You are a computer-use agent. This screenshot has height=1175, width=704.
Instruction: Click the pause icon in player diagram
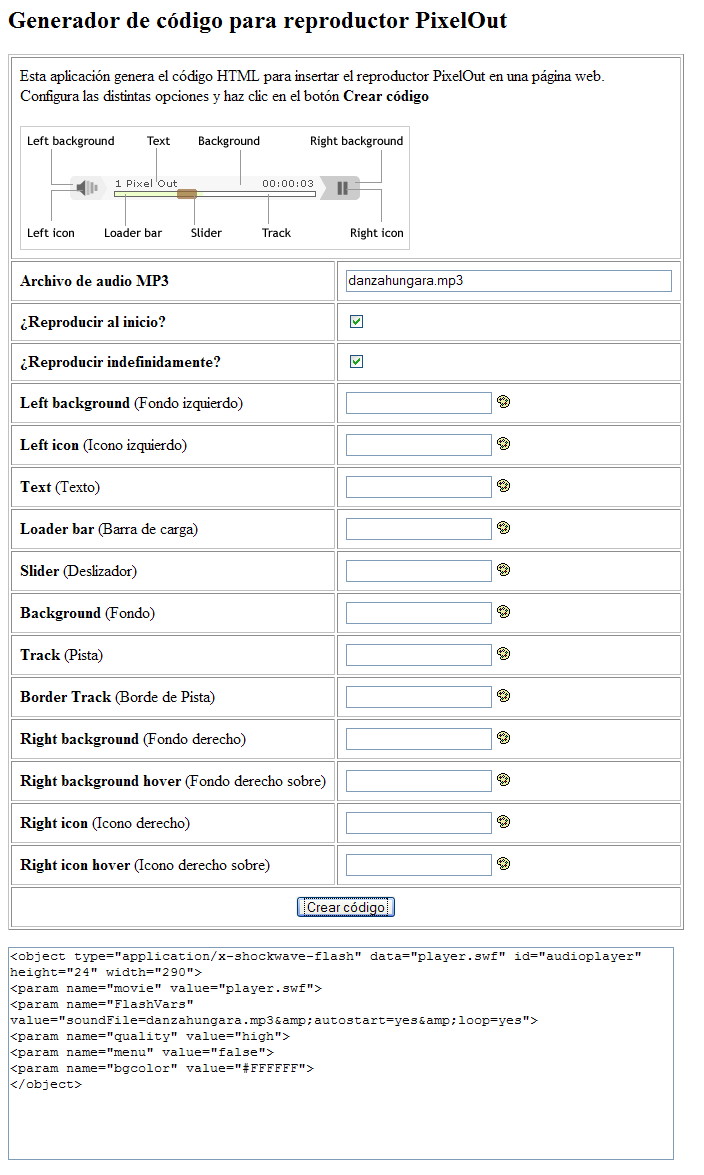click(343, 188)
